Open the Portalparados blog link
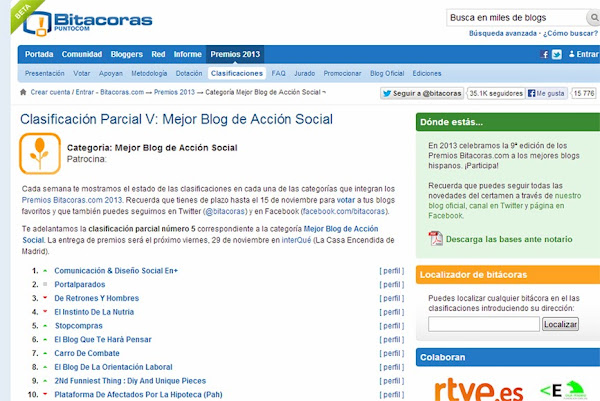 [80, 284]
